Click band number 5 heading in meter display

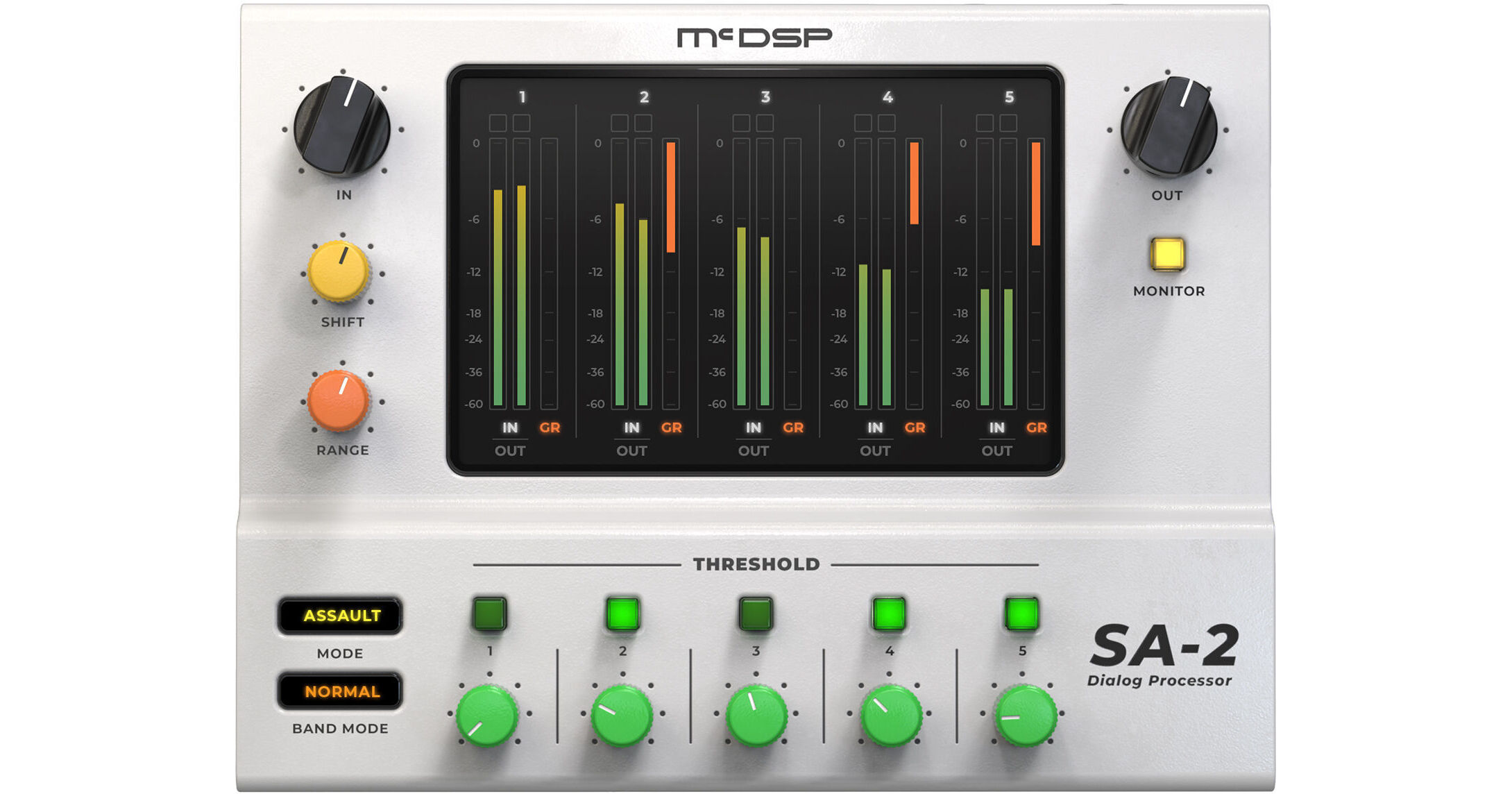coord(1009,97)
